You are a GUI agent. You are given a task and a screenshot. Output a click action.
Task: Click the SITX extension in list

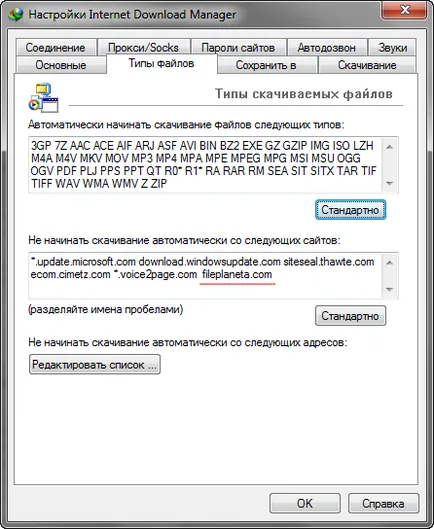322,171
